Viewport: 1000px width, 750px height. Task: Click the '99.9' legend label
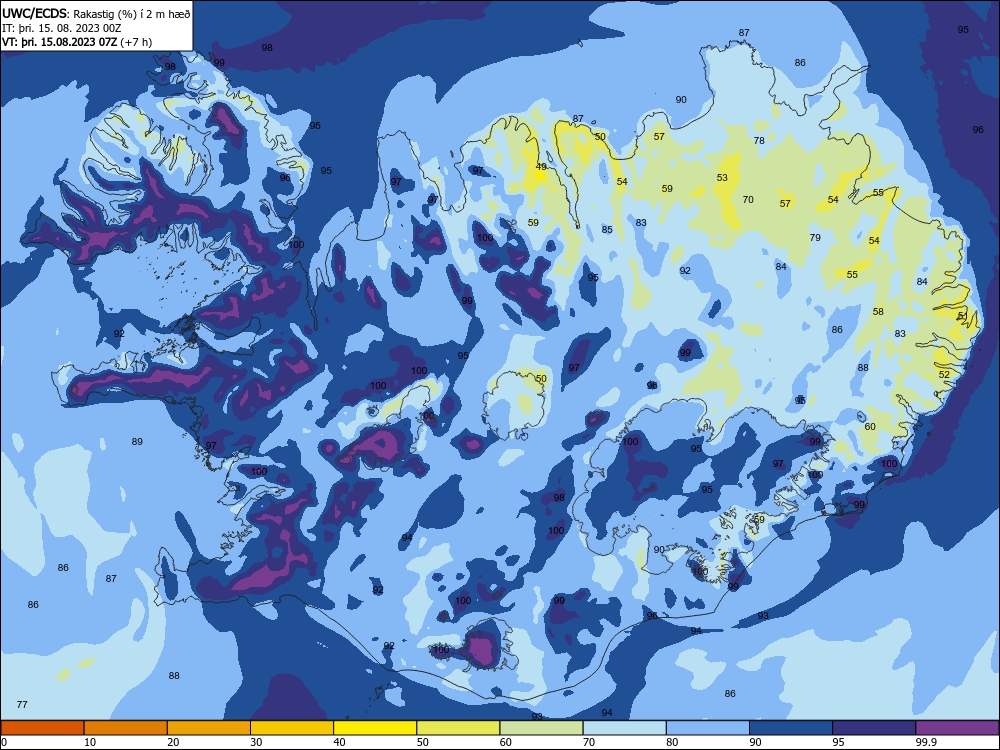(926, 742)
